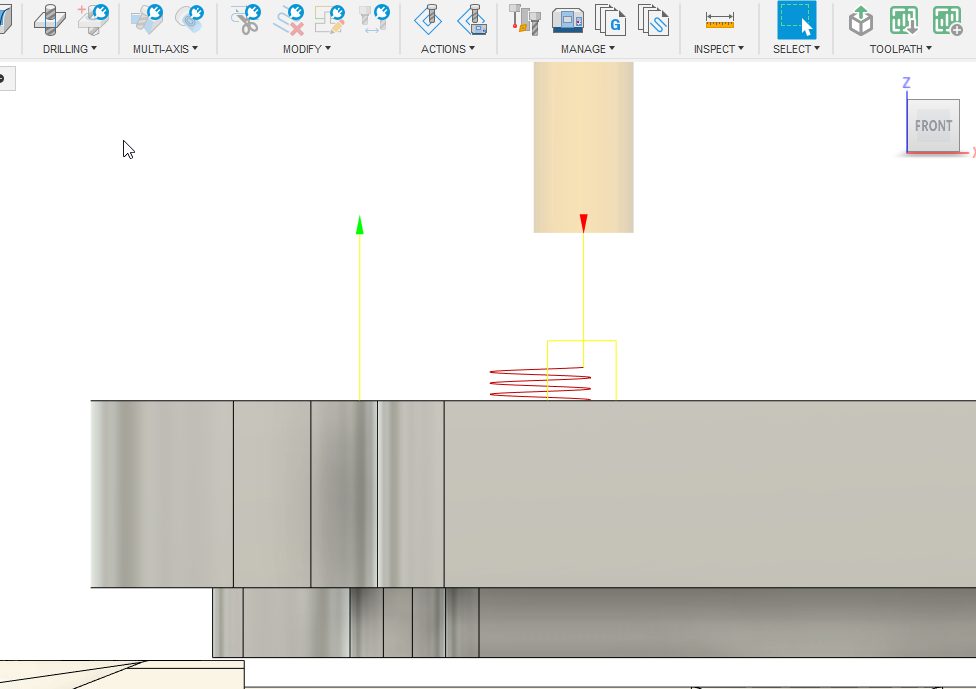Image resolution: width=976 pixels, height=689 pixels.
Task: Click the Window Selection icon
Action: pos(797,22)
